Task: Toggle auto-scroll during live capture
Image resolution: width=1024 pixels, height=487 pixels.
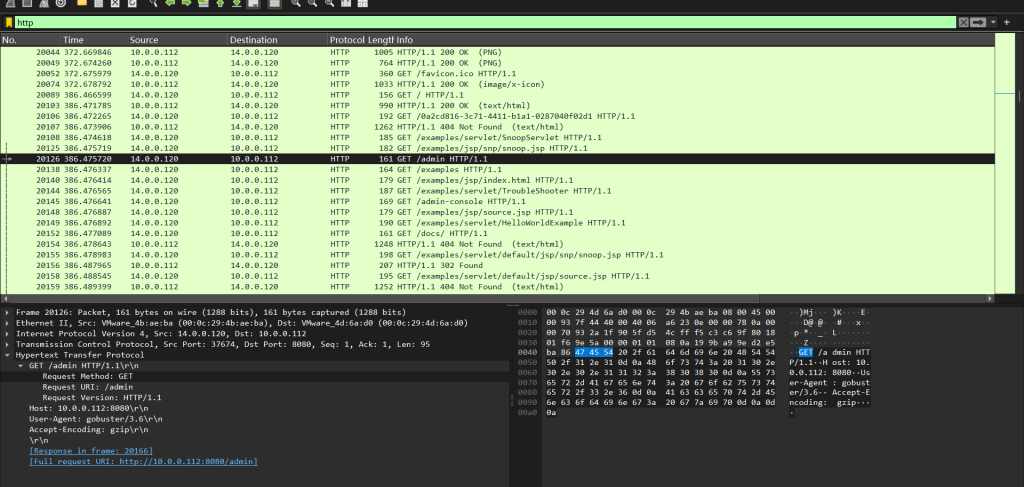Action: 253,4
